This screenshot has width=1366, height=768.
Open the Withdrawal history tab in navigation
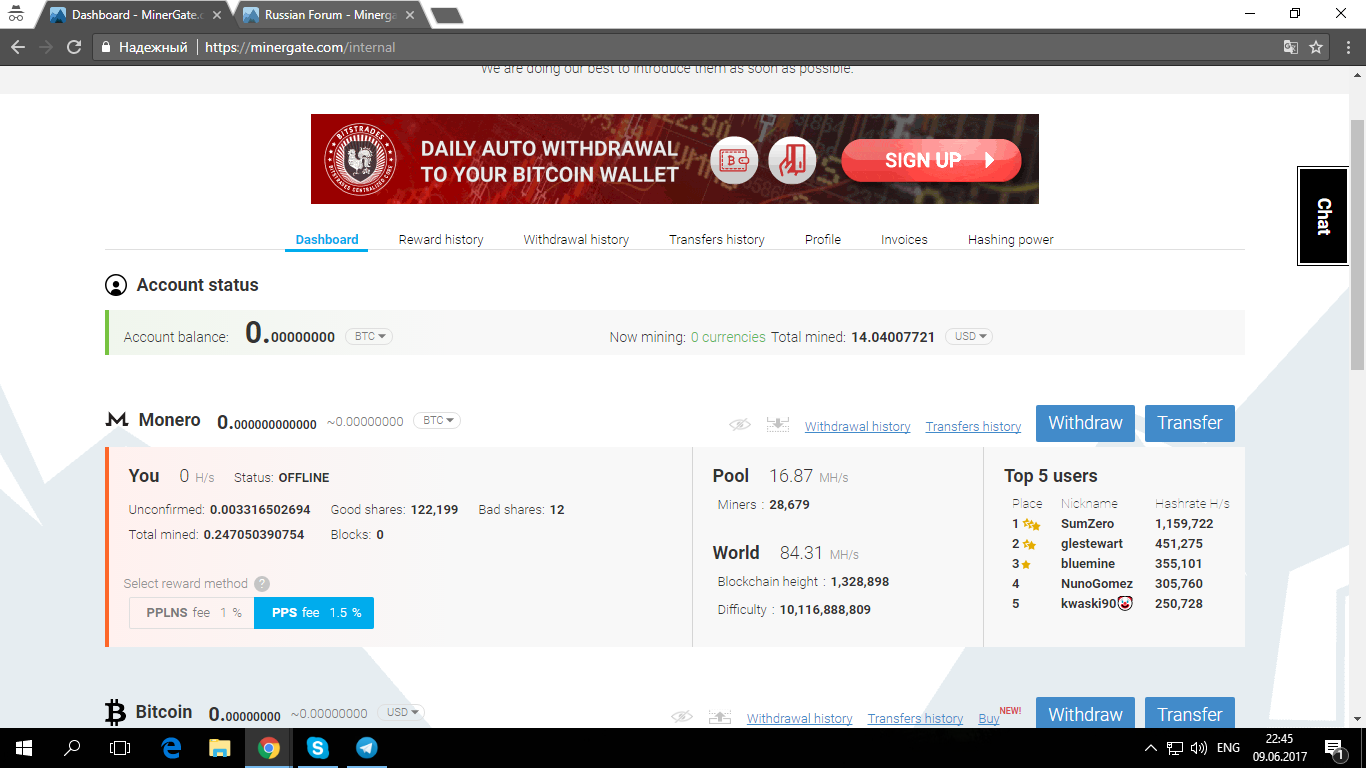click(x=576, y=240)
